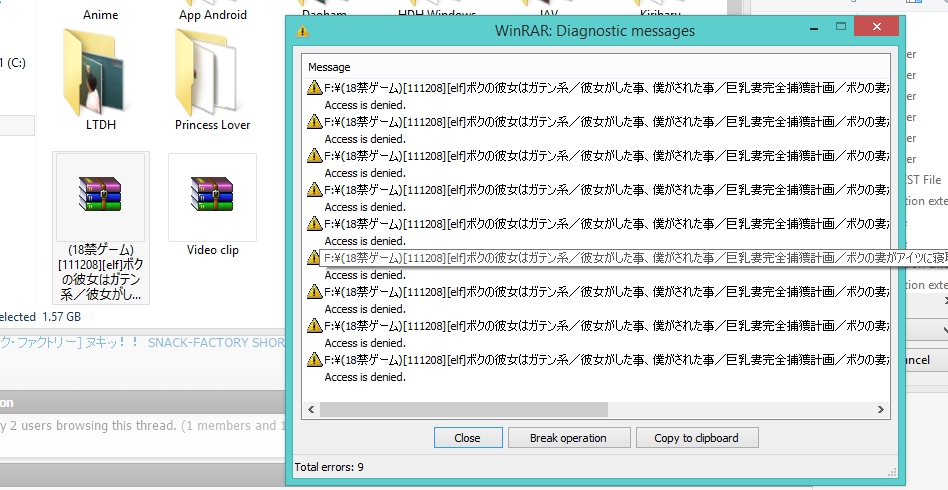Open the SNACK-FACTORY link
This screenshot has width=948, height=490.
click(215, 342)
